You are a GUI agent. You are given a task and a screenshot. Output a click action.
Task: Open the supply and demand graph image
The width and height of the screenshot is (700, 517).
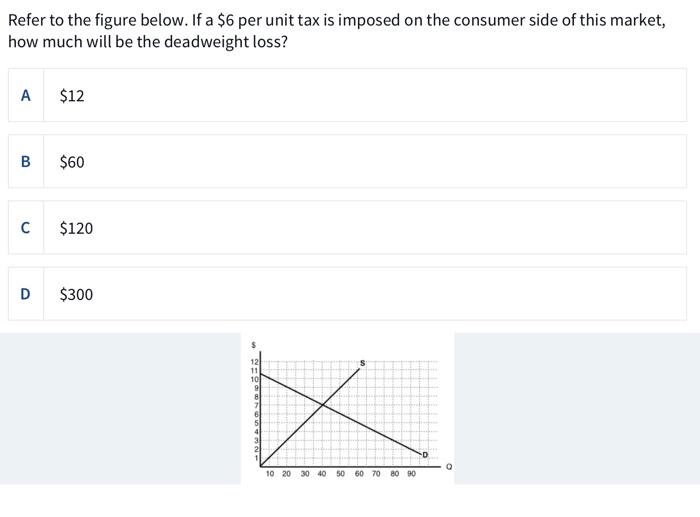coord(347,409)
